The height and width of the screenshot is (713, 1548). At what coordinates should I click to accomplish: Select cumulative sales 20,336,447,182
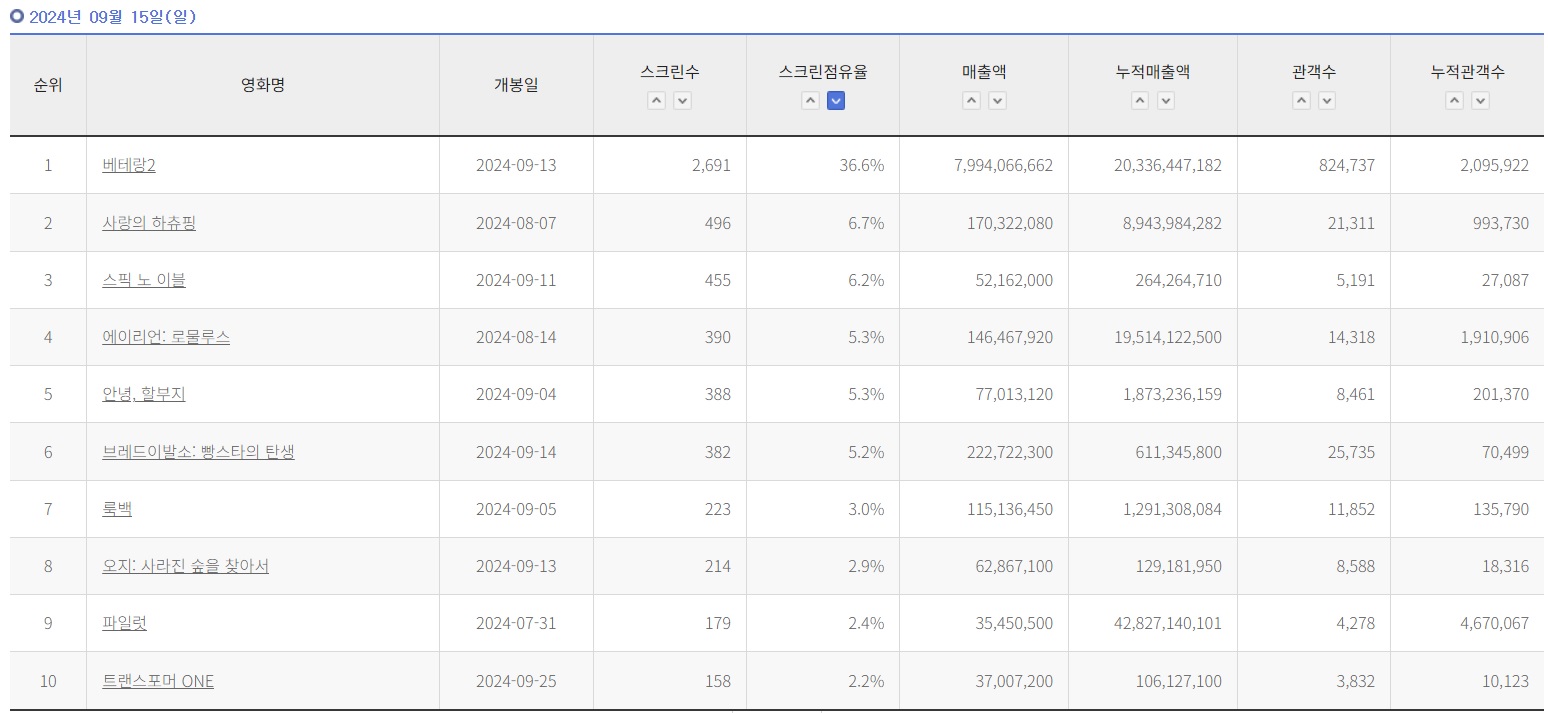pyautogui.click(x=1168, y=165)
